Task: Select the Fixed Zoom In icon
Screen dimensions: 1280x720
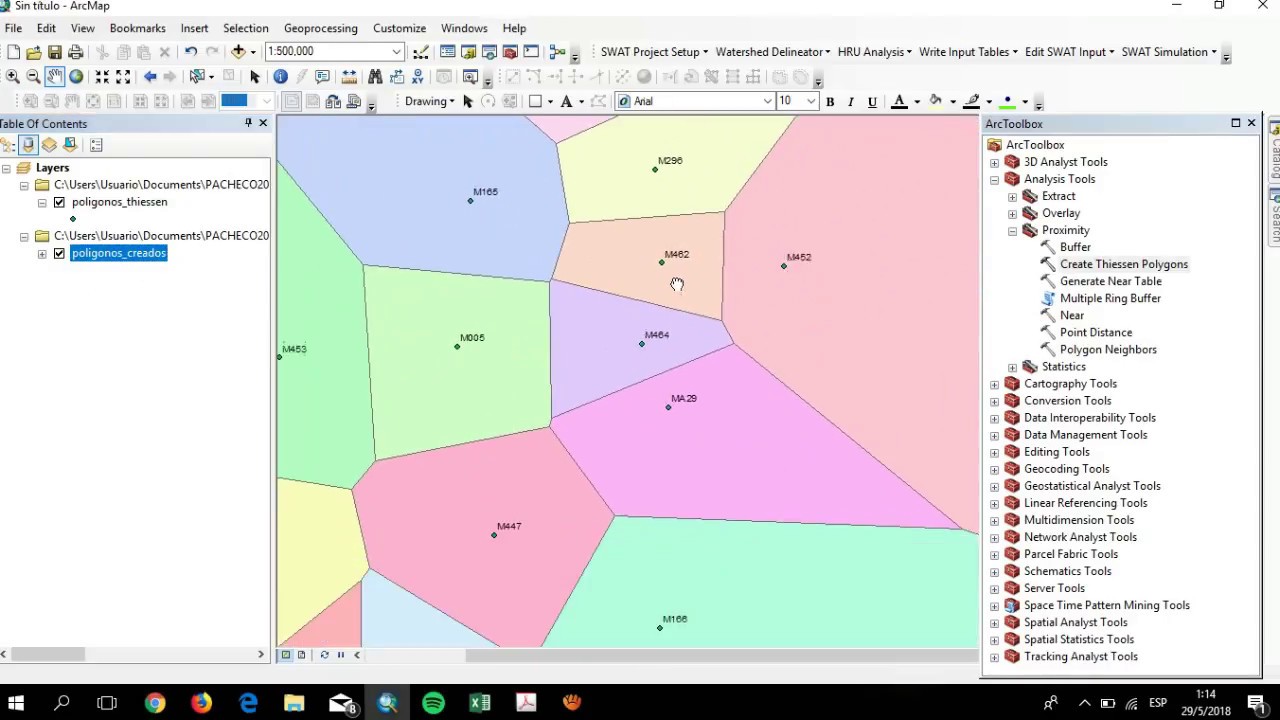Action: click(102, 76)
